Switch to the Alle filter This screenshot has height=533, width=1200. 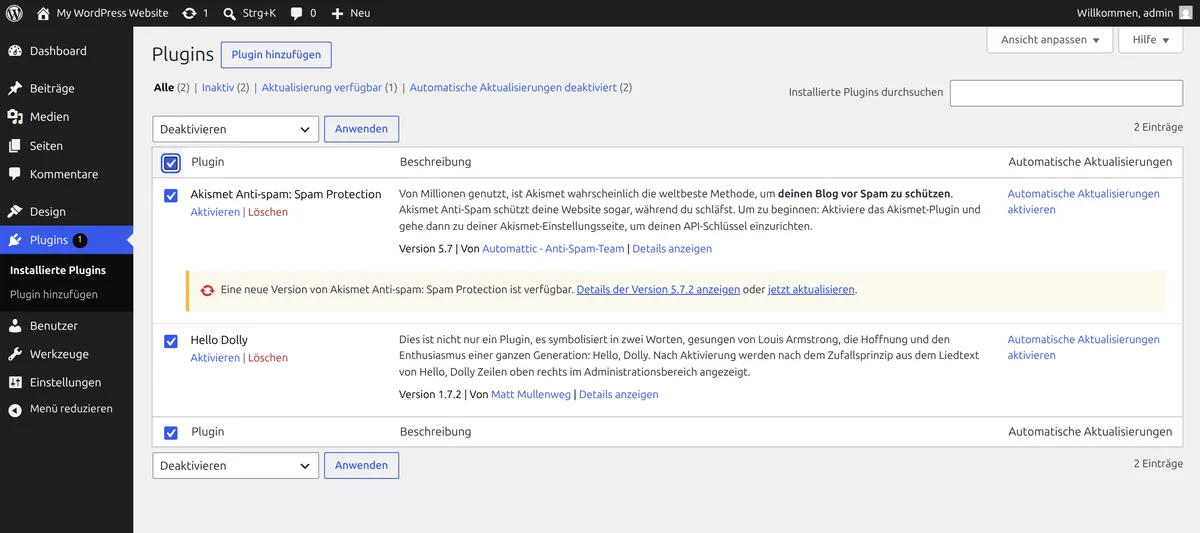coord(164,88)
